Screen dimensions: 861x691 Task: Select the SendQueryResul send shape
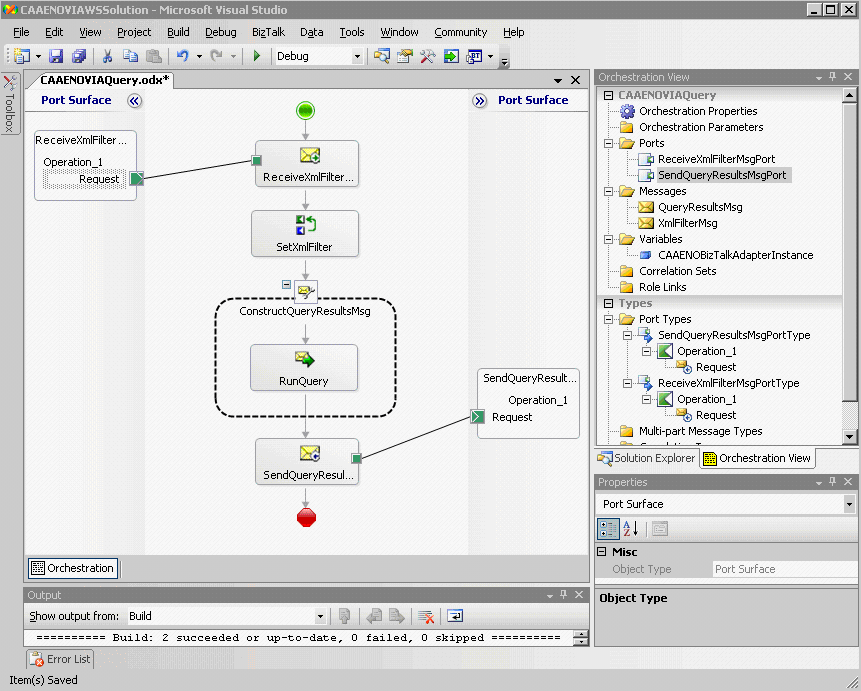click(x=307, y=461)
